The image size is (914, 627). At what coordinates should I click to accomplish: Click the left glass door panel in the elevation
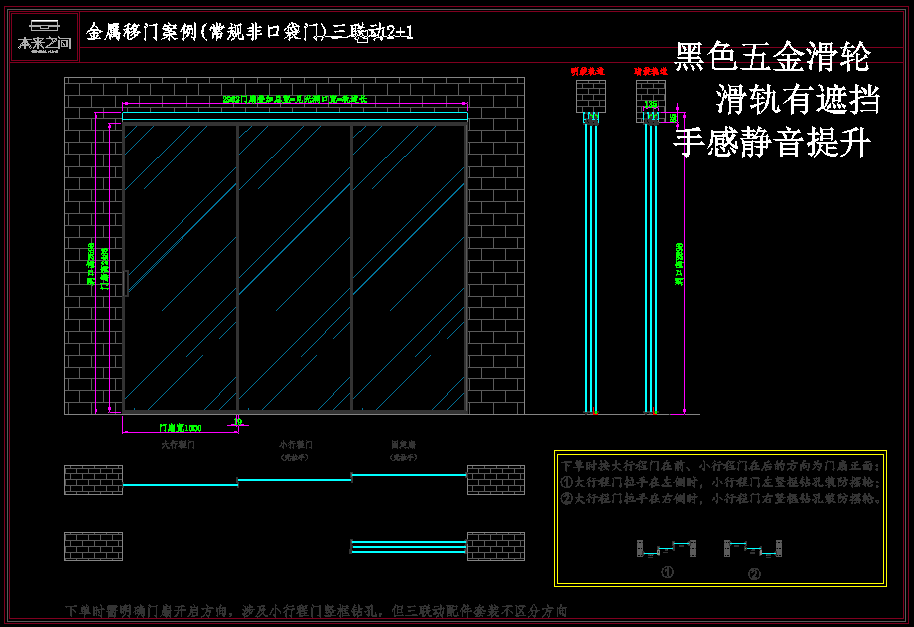[x=181, y=268]
